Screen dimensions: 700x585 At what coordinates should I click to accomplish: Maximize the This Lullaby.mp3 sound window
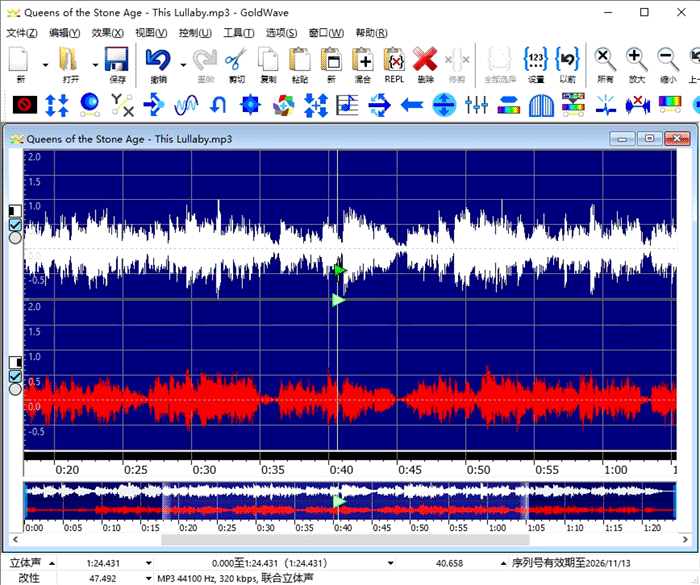click(650, 138)
